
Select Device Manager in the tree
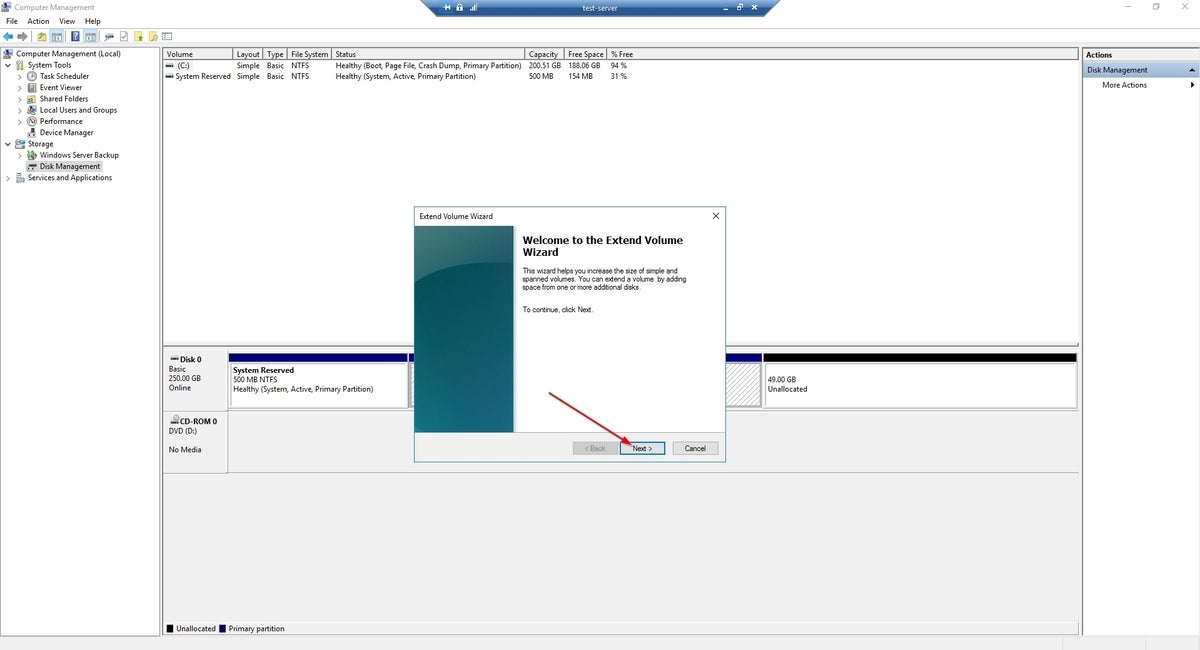(x=66, y=133)
